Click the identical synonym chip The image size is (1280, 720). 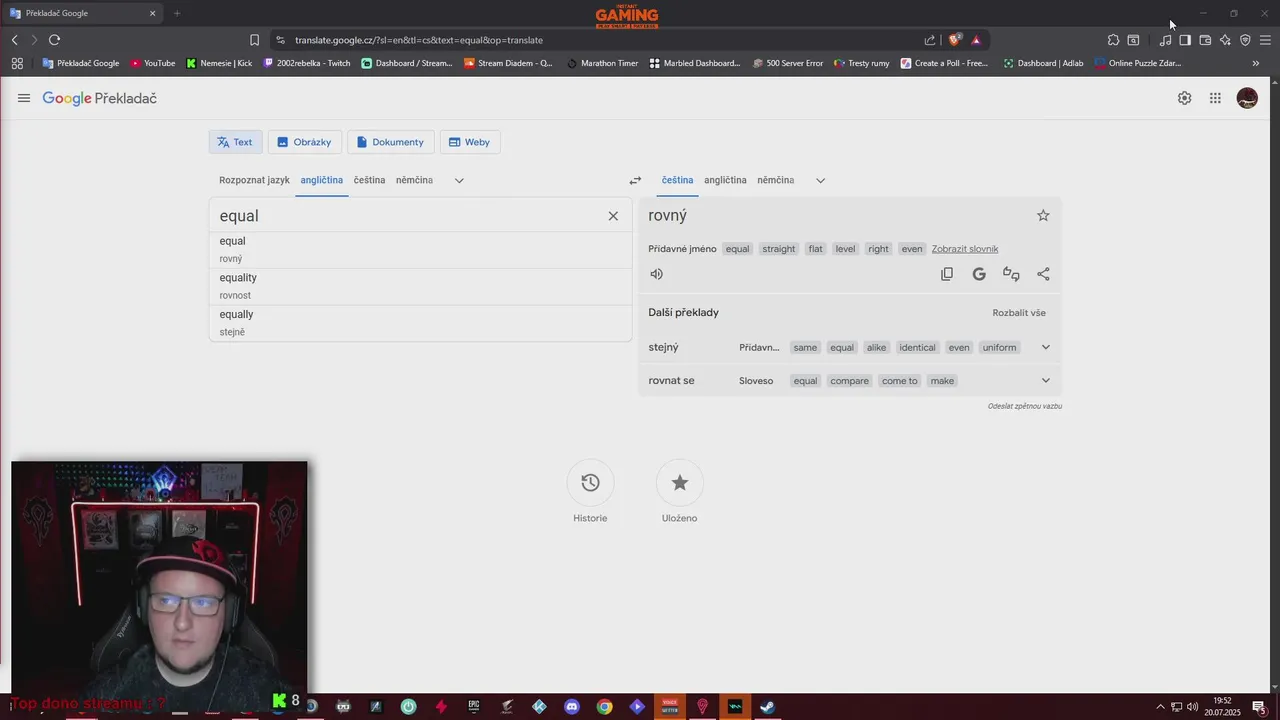(917, 348)
